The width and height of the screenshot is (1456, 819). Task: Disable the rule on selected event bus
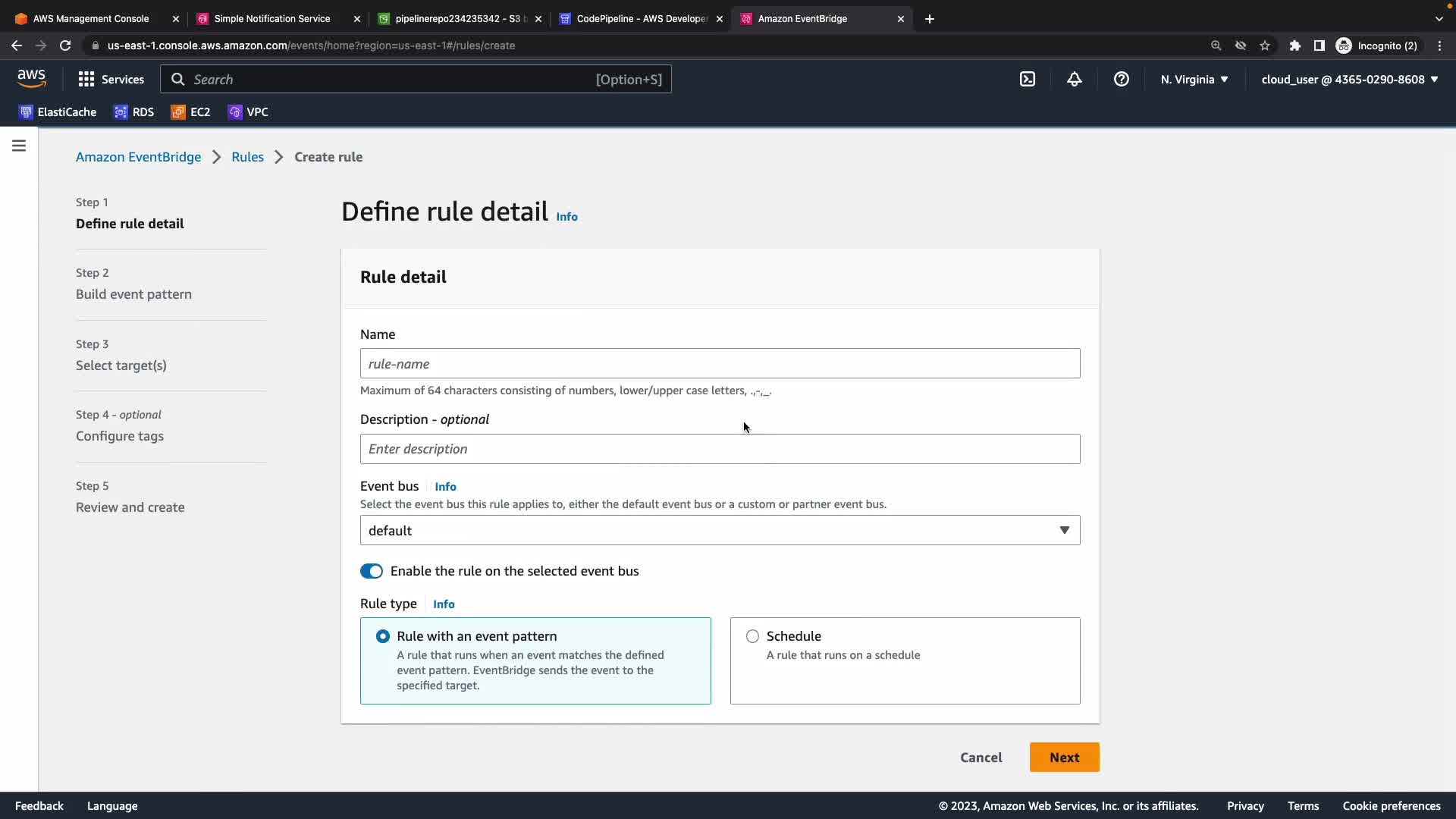(372, 571)
